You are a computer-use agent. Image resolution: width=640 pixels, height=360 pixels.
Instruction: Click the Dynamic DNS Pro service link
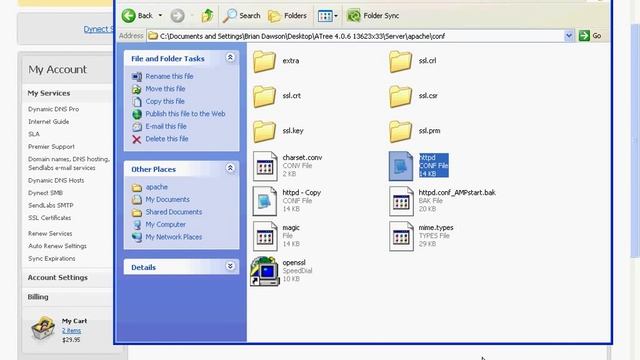pyautogui.click(x=53, y=109)
